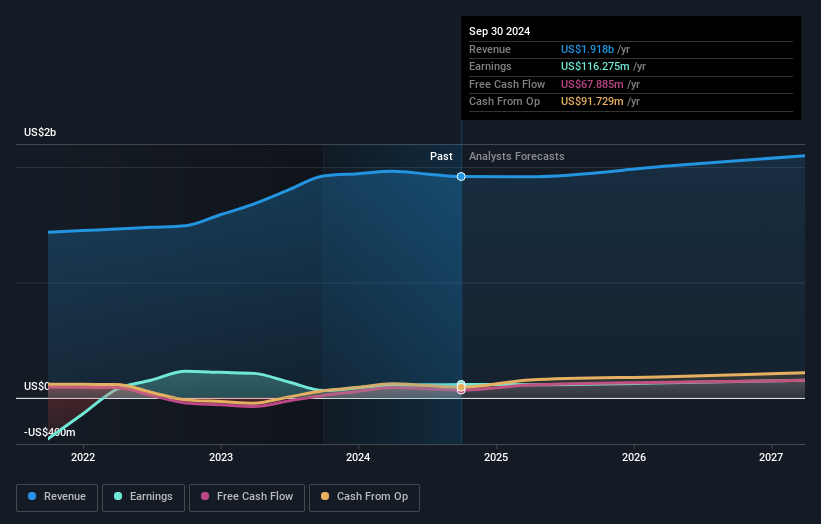Click the 2023 x-axis label
Image resolution: width=821 pixels, height=524 pixels.
pyautogui.click(x=221, y=457)
